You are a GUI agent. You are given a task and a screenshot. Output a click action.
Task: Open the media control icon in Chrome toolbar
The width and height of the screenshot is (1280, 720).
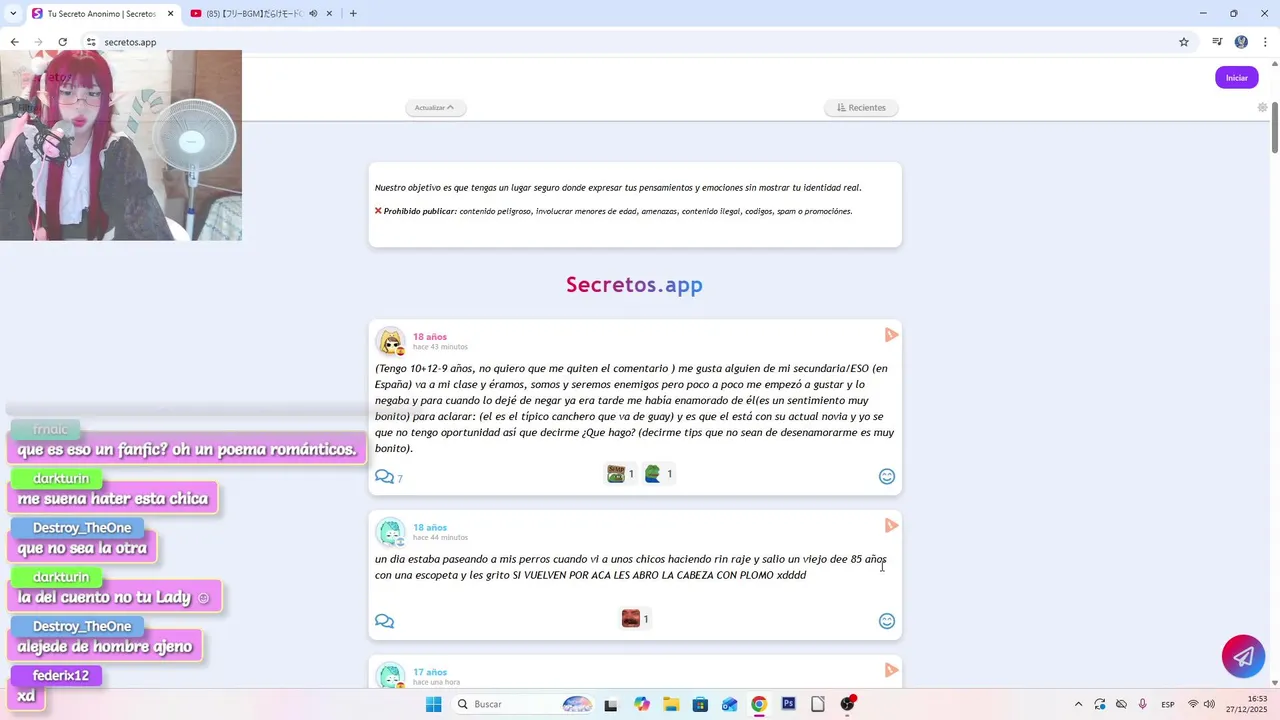(1217, 42)
